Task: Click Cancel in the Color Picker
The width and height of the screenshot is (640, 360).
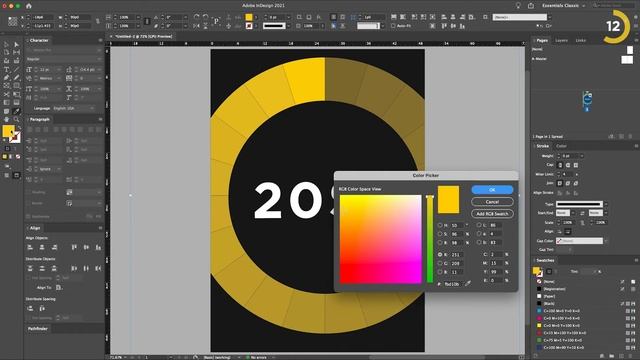Action: point(492,202)
